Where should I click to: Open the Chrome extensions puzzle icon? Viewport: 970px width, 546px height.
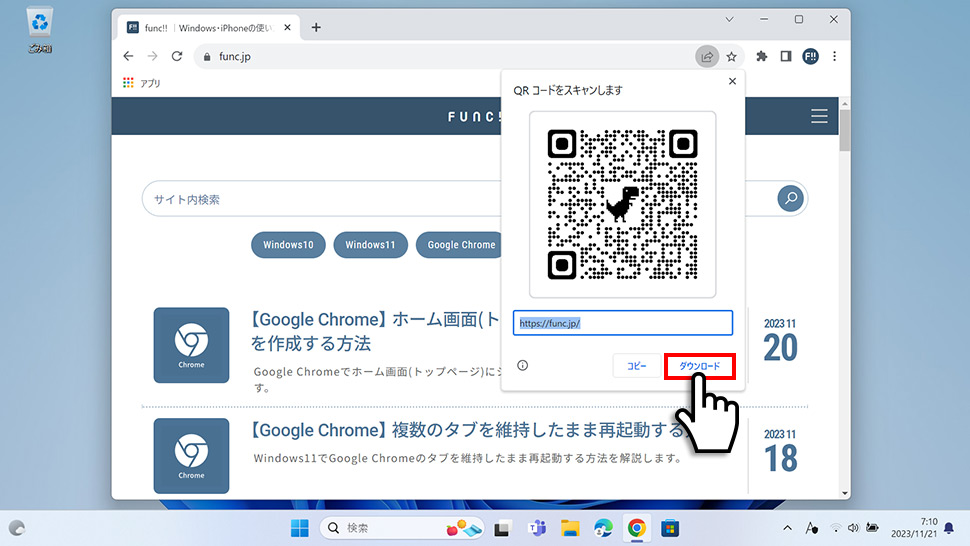(x=762, y=56)
